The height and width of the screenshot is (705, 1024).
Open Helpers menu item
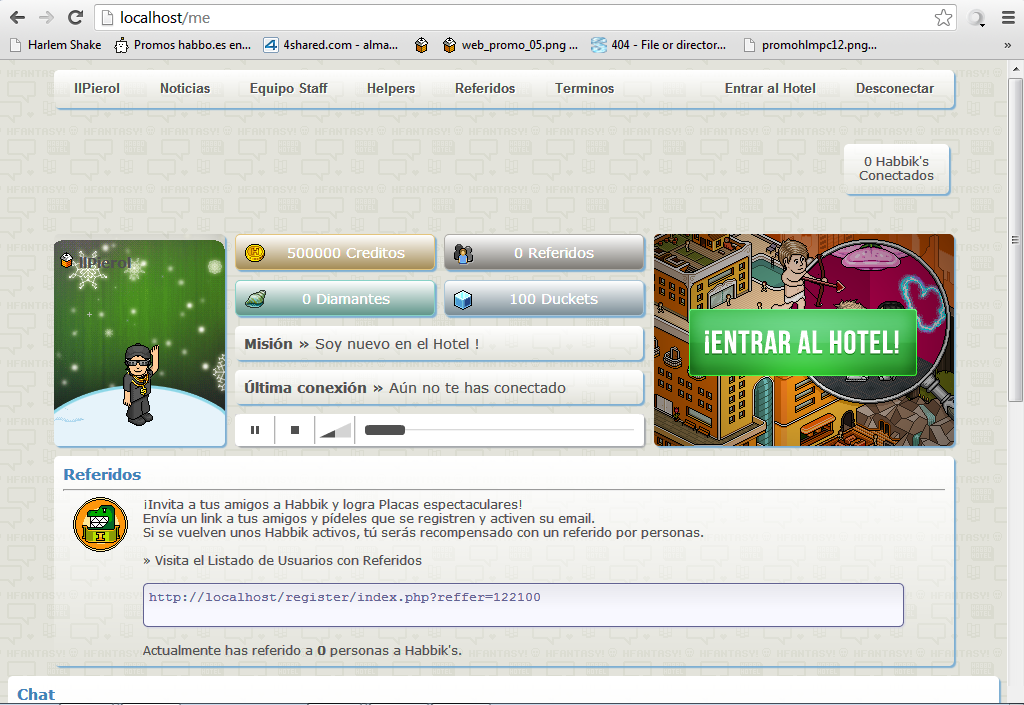coord(391,88)
